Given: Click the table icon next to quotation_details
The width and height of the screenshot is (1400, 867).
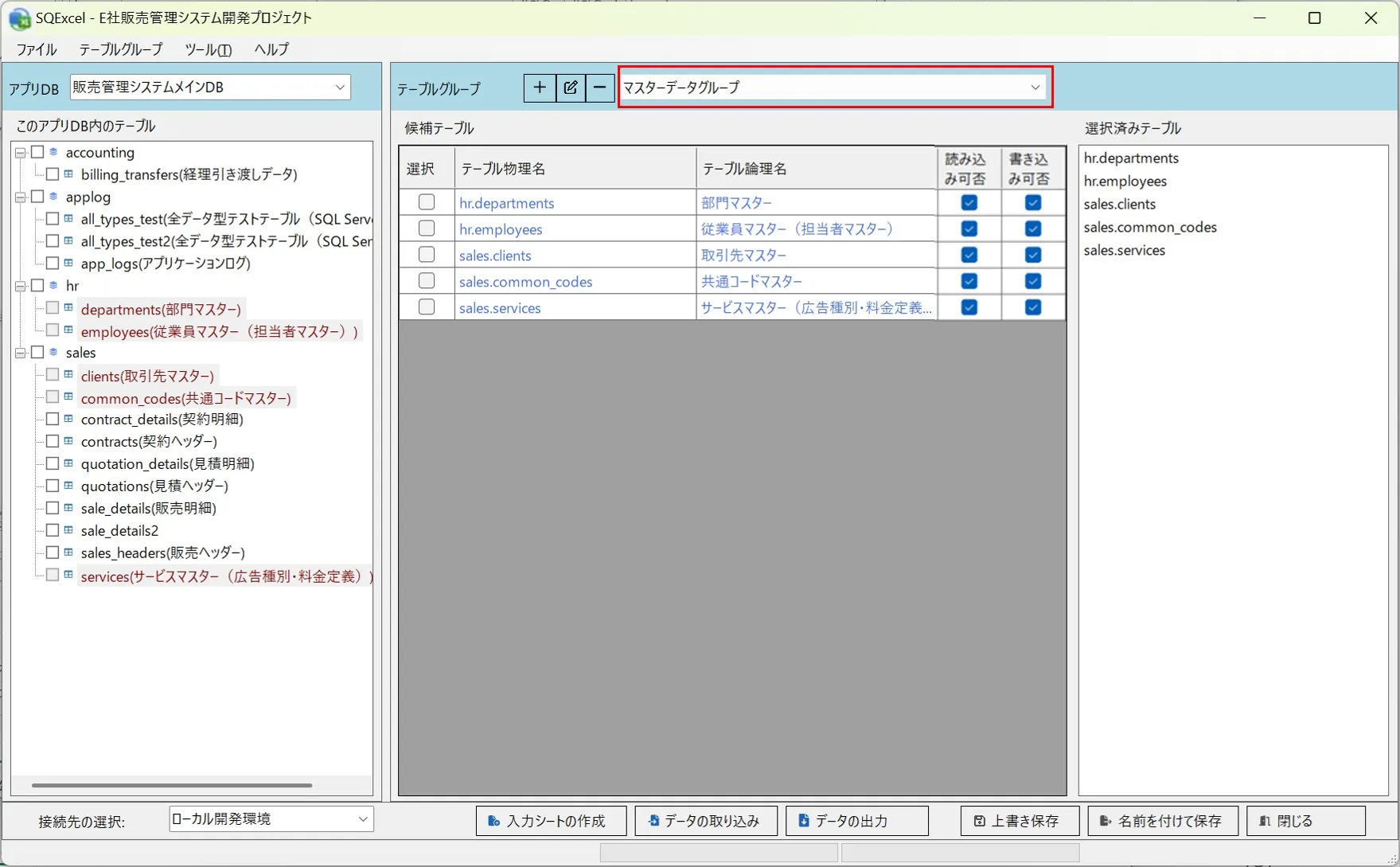Looking at the screenshot, I should pos(69,463).
